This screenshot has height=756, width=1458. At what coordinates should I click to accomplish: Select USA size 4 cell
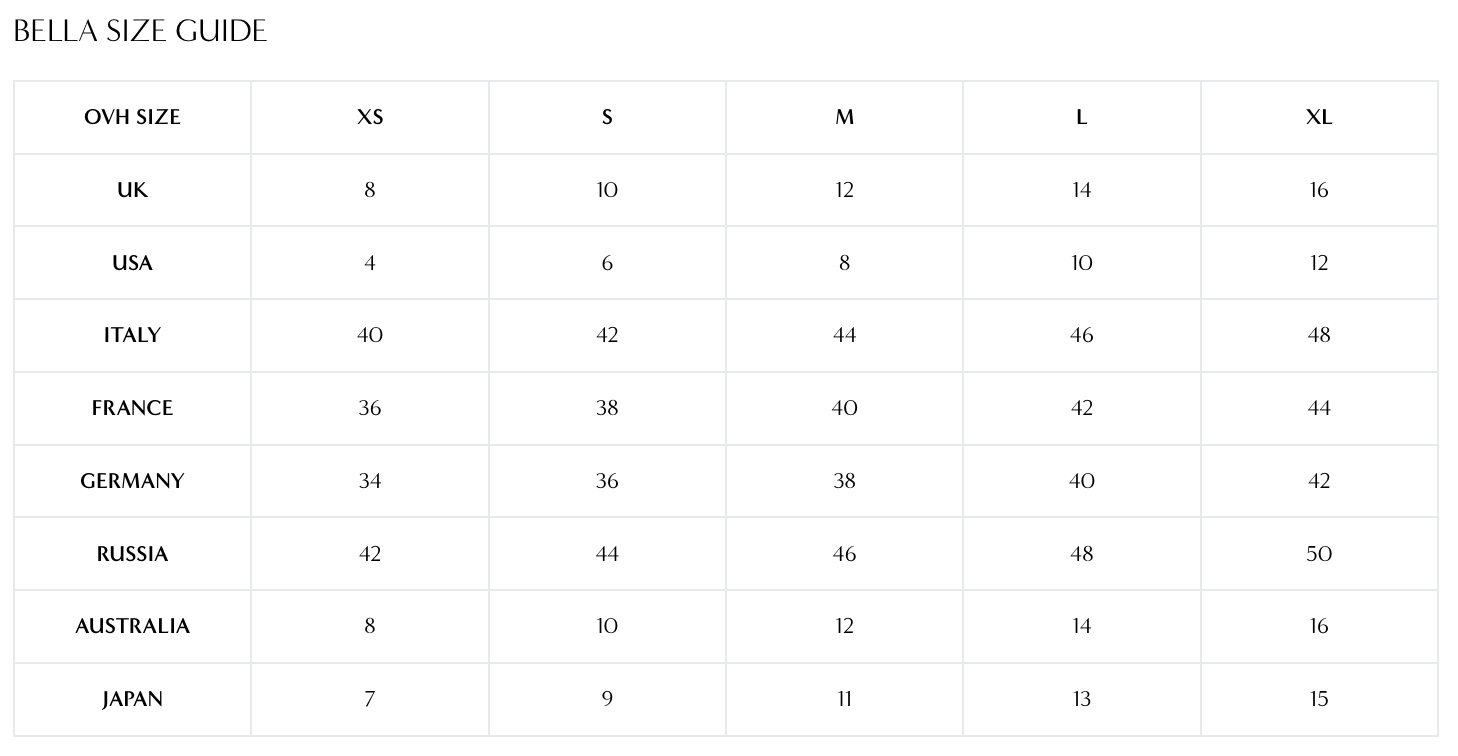coord(370,263)
